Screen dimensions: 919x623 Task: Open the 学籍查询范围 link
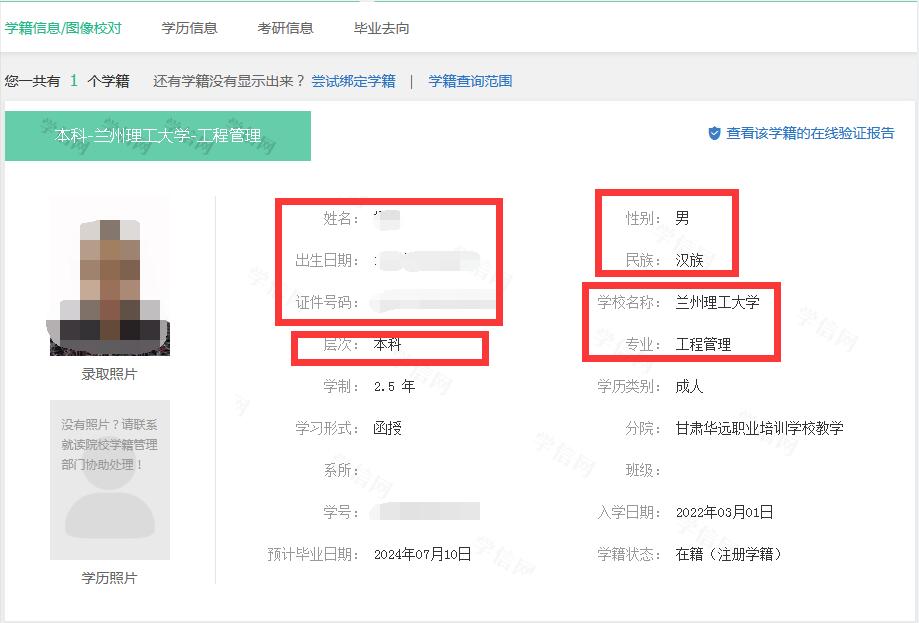tap(470, 81)
